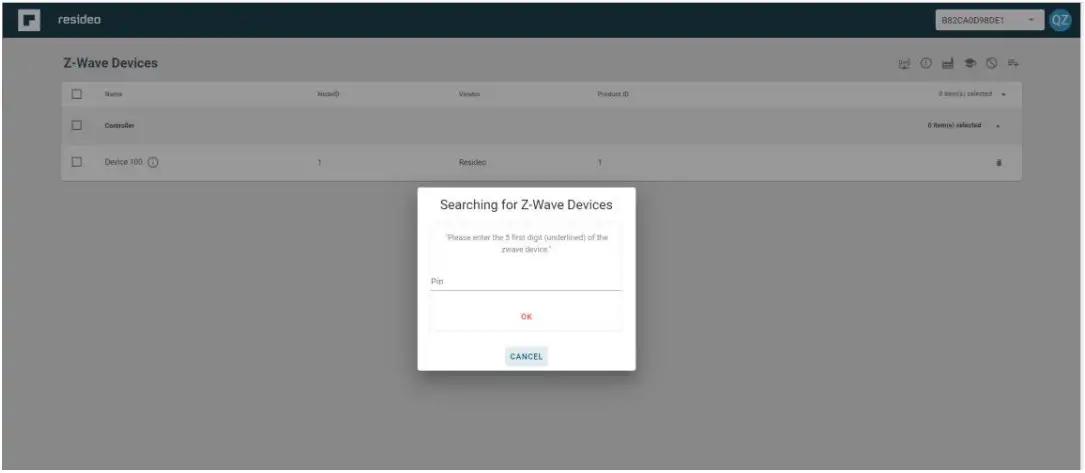Open the B82CA0D98DE1 device selector dropdown

click(x=990, y=20)
